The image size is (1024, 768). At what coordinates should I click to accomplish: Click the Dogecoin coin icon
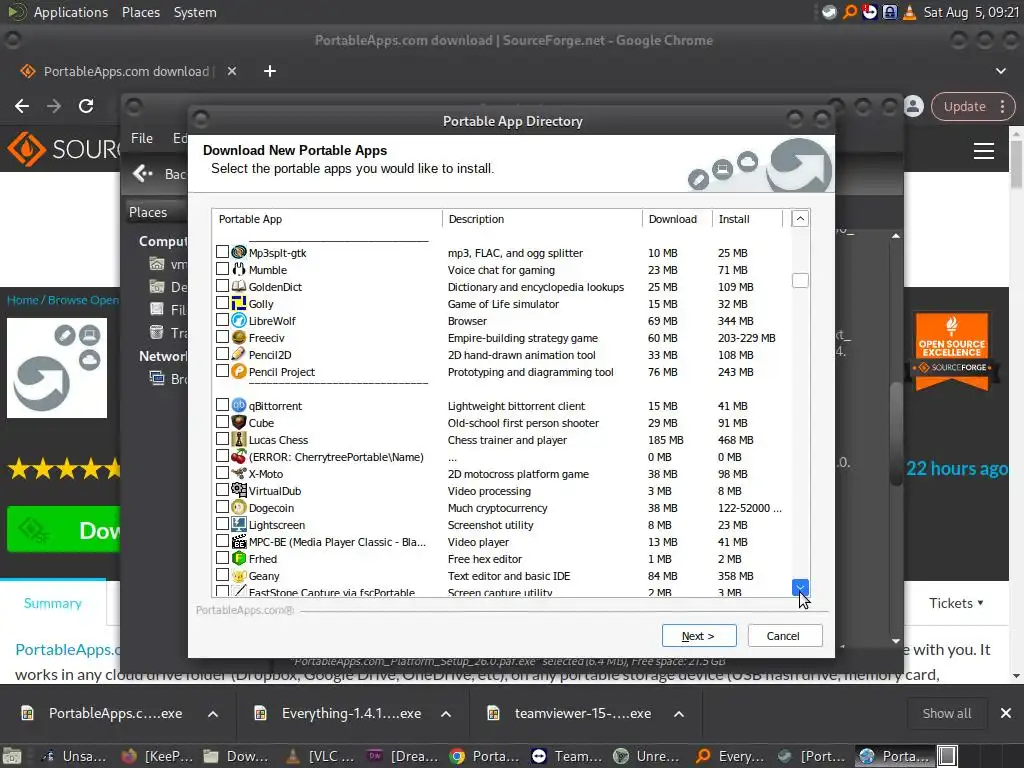click(x=239, y=507)
